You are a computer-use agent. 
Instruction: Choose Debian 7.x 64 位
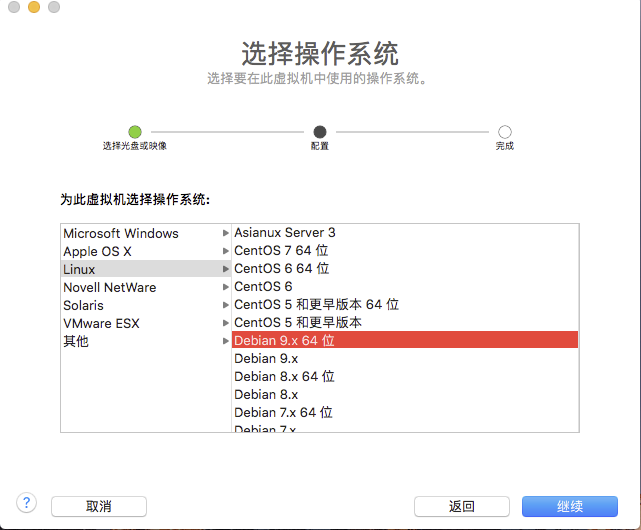pos(405,412)
